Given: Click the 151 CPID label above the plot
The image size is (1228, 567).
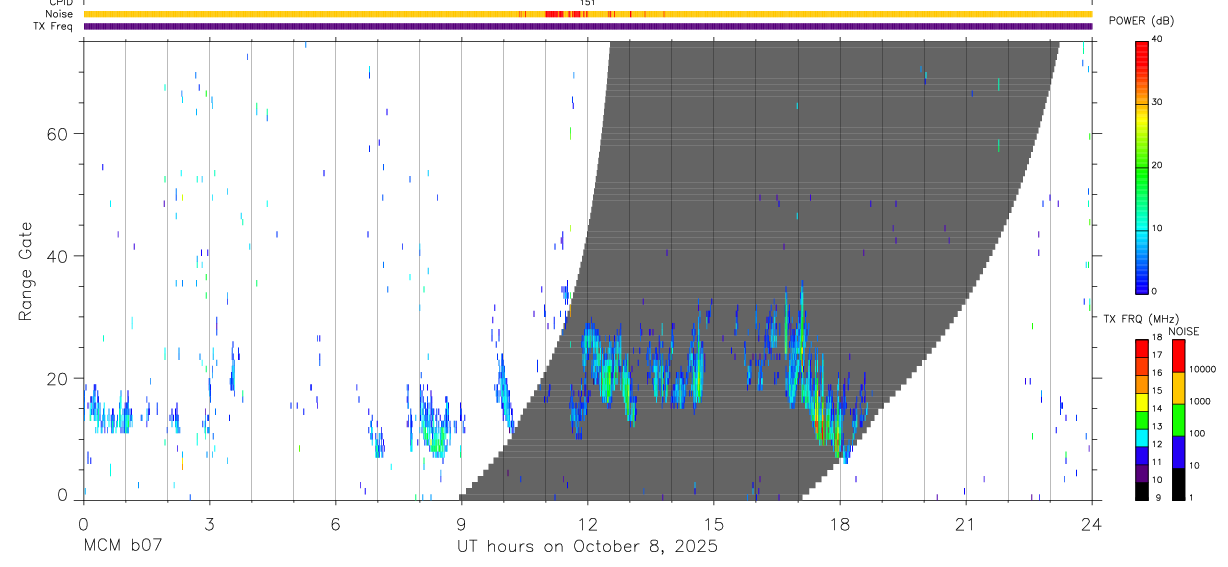Looking at the screenshot, I should click(x=587, y=3).
